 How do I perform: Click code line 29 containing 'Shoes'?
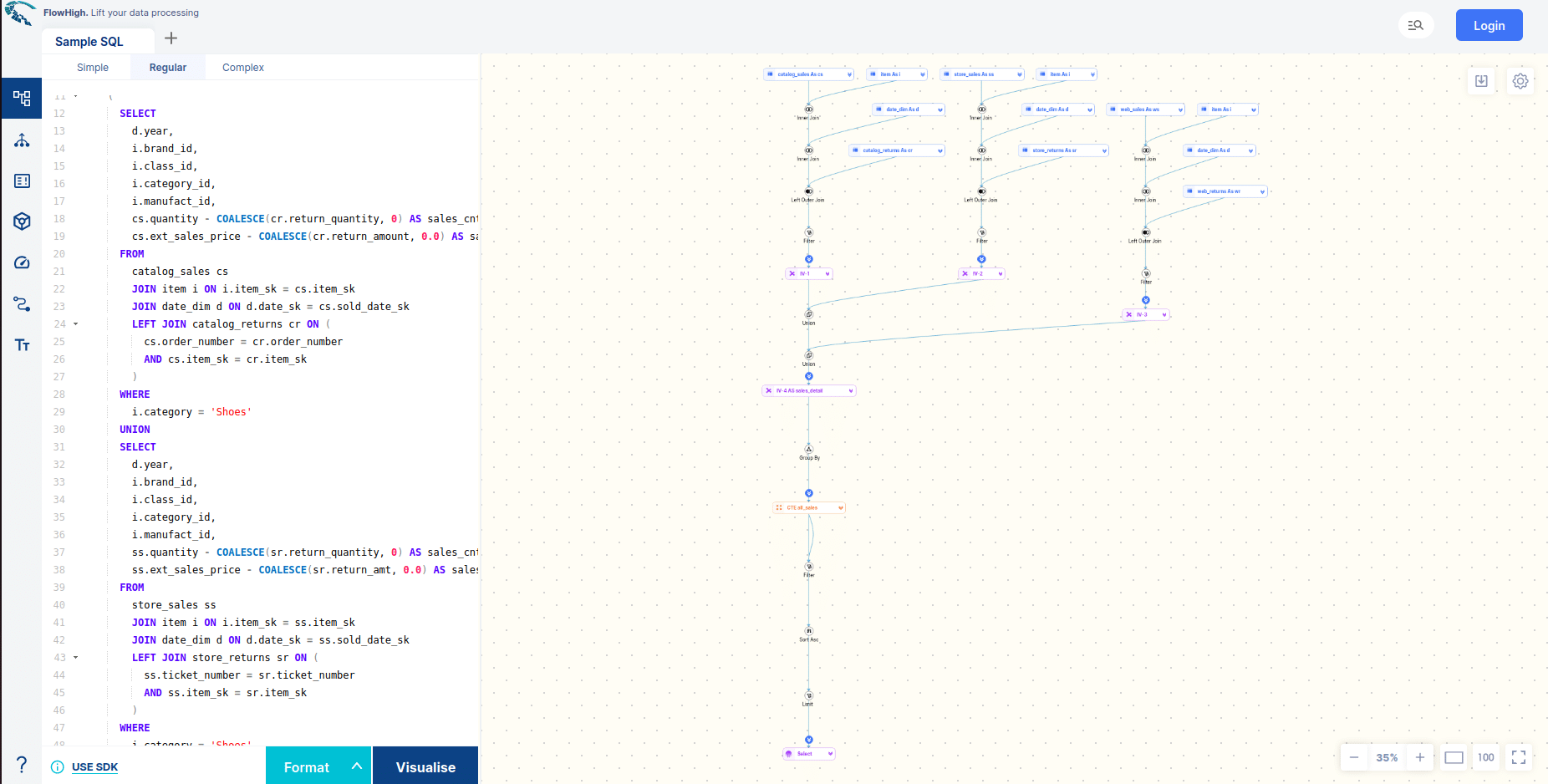[x=191, y=412]
